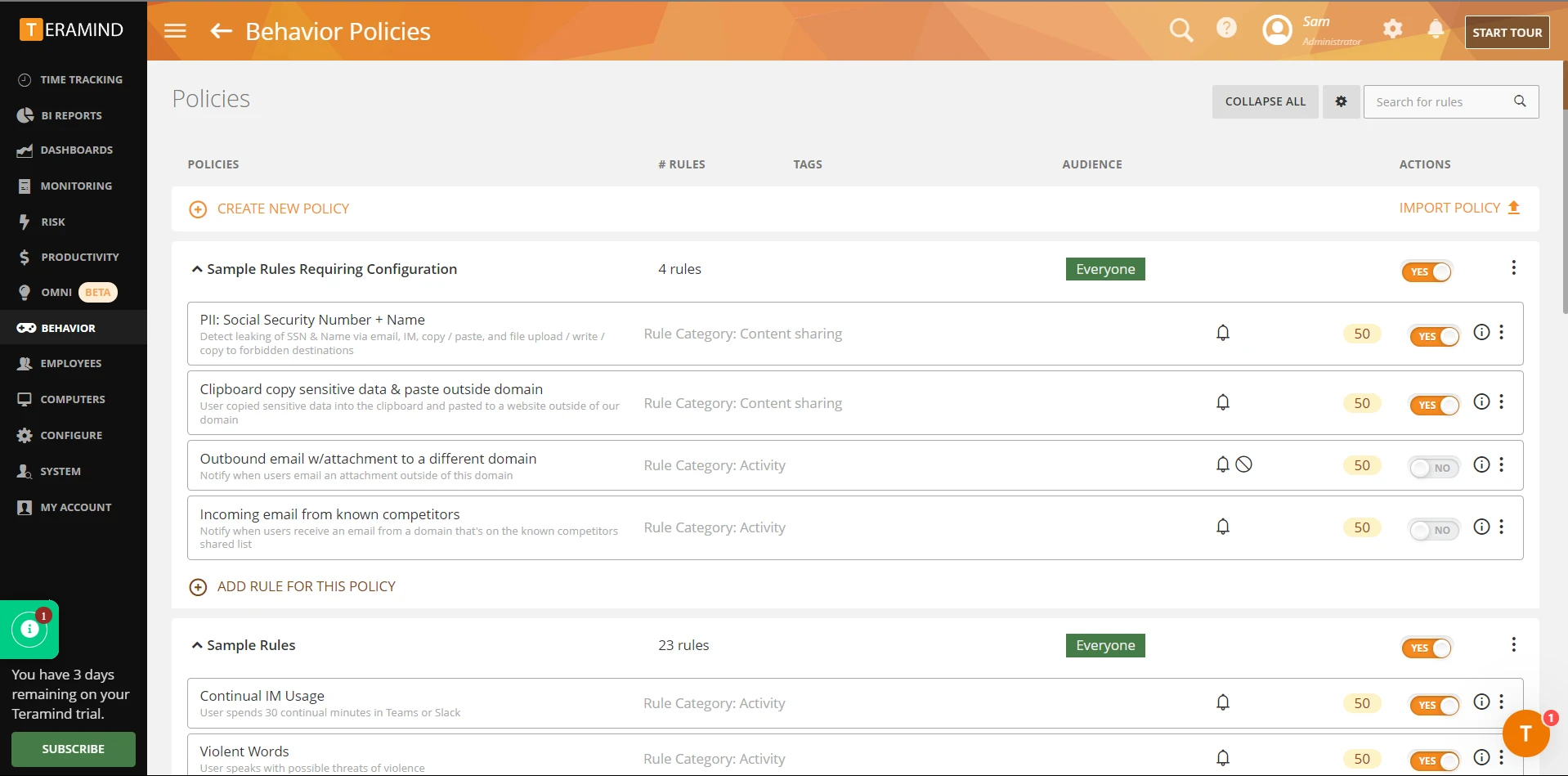1568x776 pixels.
Task: Toggle Sample Rules Requiring Configuration policy off
Action: click(x=1427, y=271)
